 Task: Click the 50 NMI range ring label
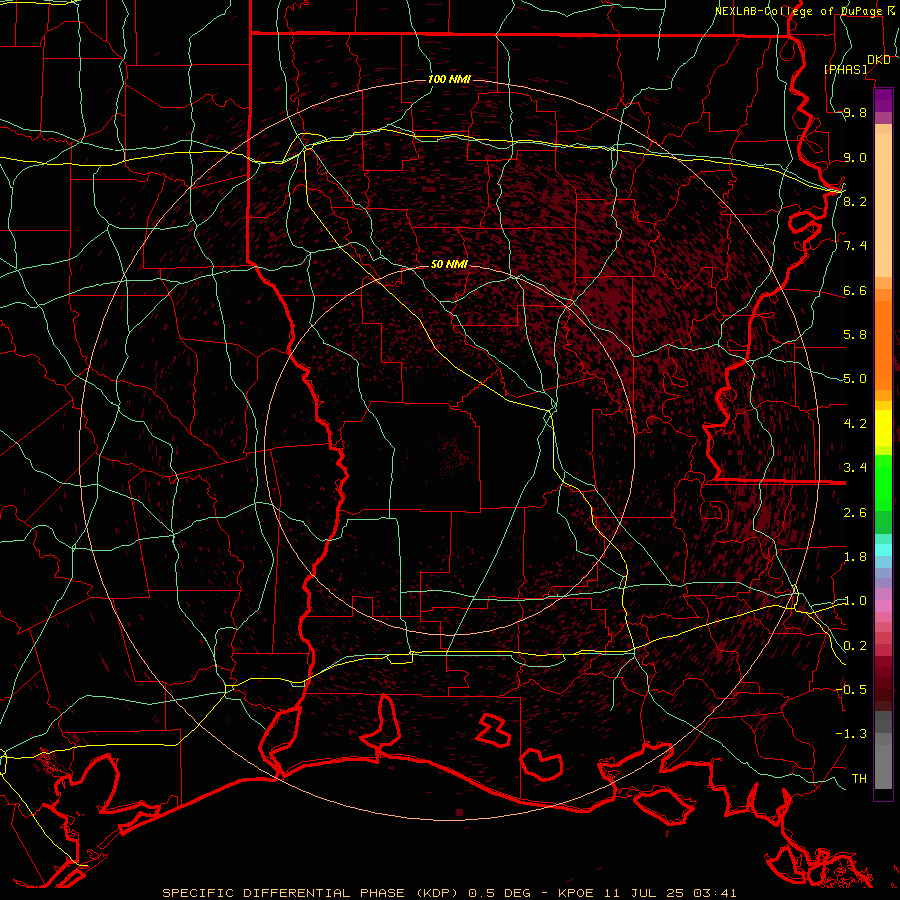coord(449,264)
